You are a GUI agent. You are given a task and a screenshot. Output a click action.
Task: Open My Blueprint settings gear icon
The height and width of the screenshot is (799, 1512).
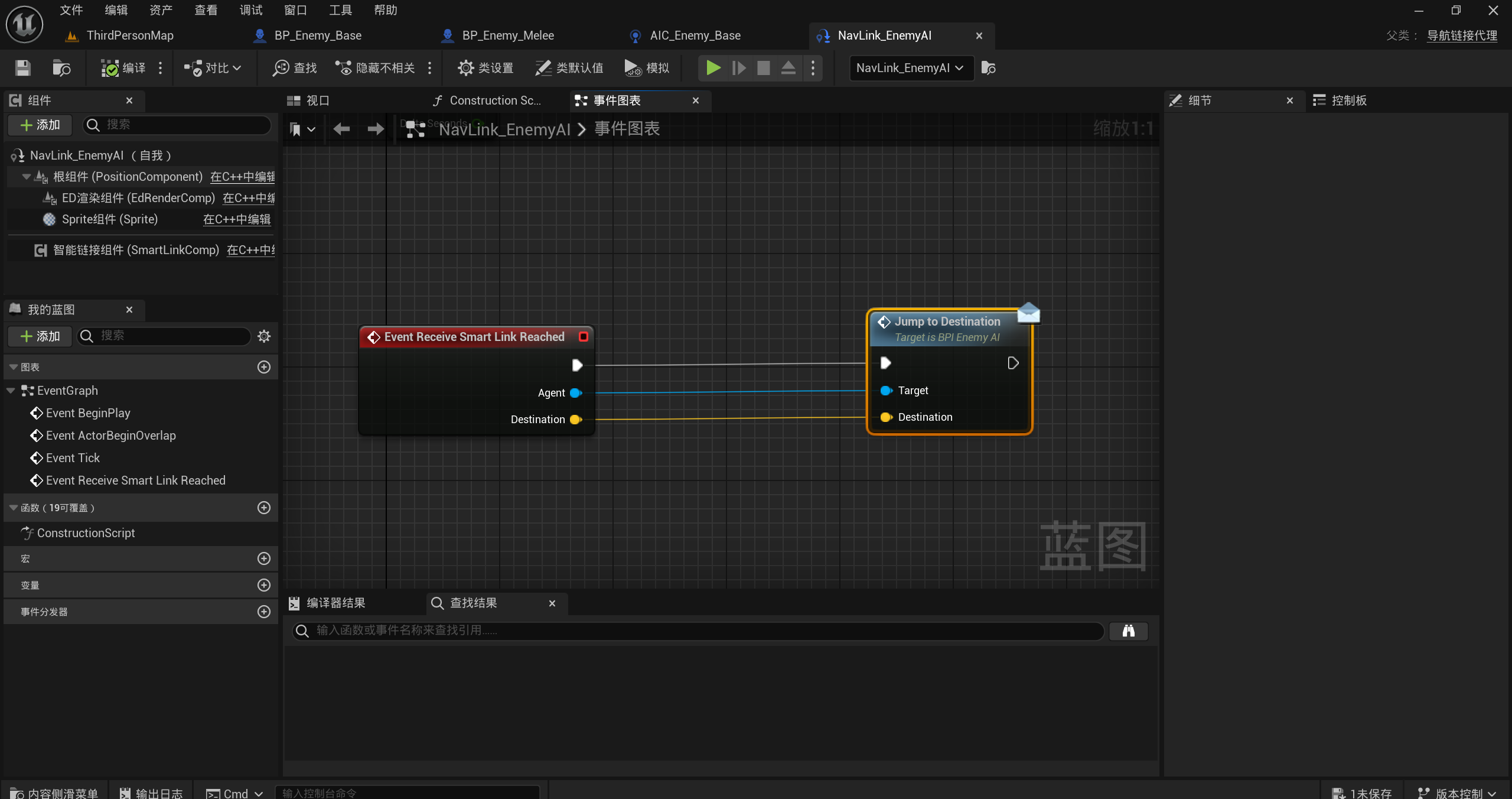click(264, 336)
